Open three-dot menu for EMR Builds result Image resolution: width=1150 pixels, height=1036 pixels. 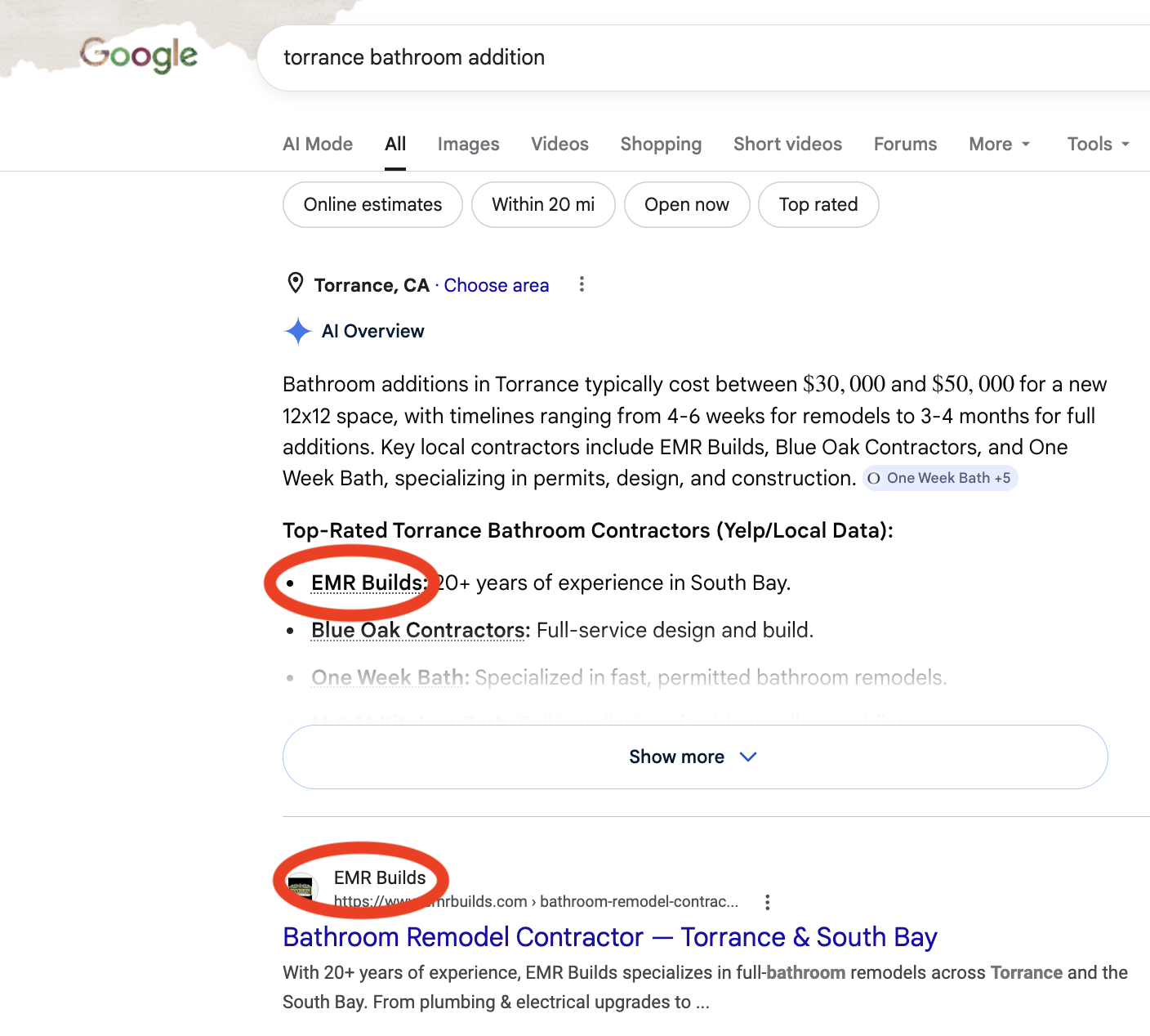767,902
